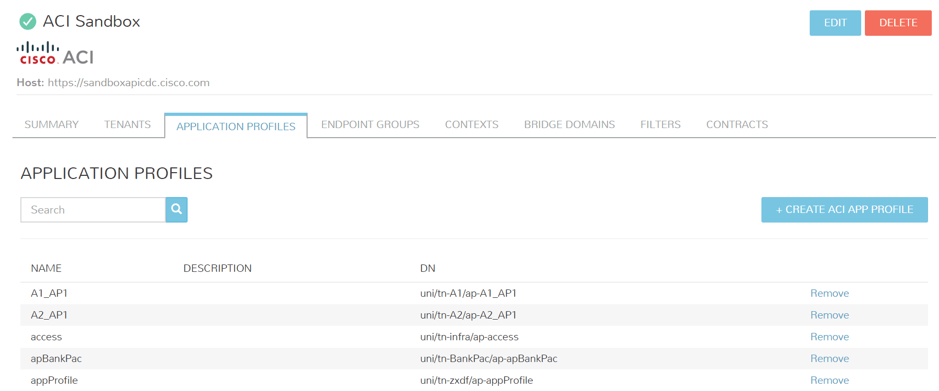Screen dimensions: 939x391
Task: Open the Summary tab
Action: [52, 125]
